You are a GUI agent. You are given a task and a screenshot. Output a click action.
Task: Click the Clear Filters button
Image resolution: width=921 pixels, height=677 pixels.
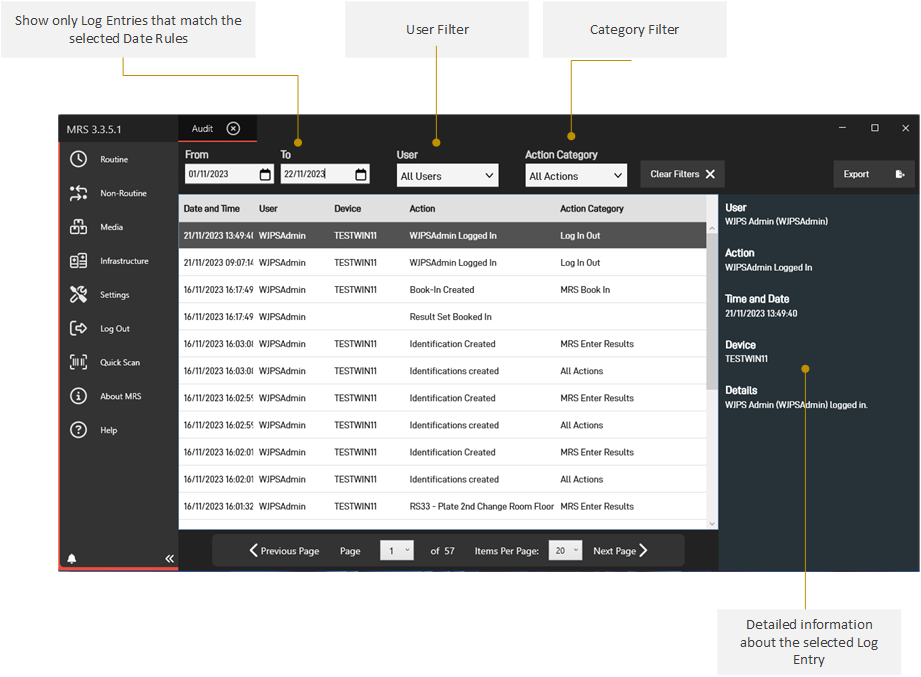coord(682,174)
